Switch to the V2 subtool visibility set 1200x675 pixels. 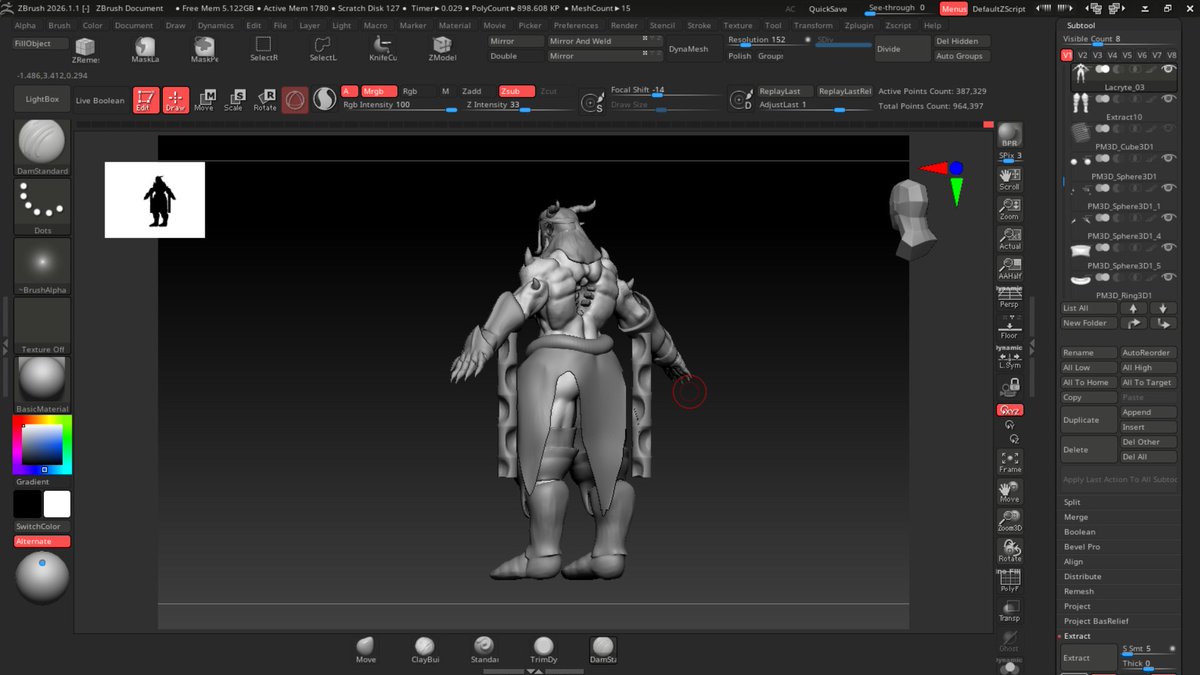point(1083,55)
